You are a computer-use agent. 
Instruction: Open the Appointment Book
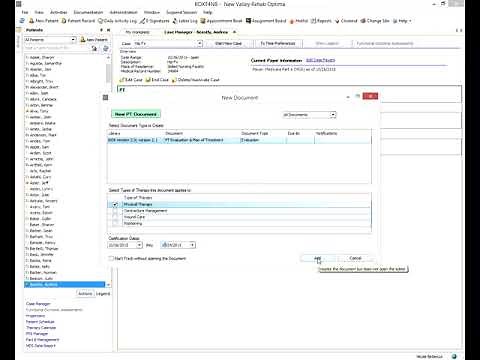click(221, 21)
